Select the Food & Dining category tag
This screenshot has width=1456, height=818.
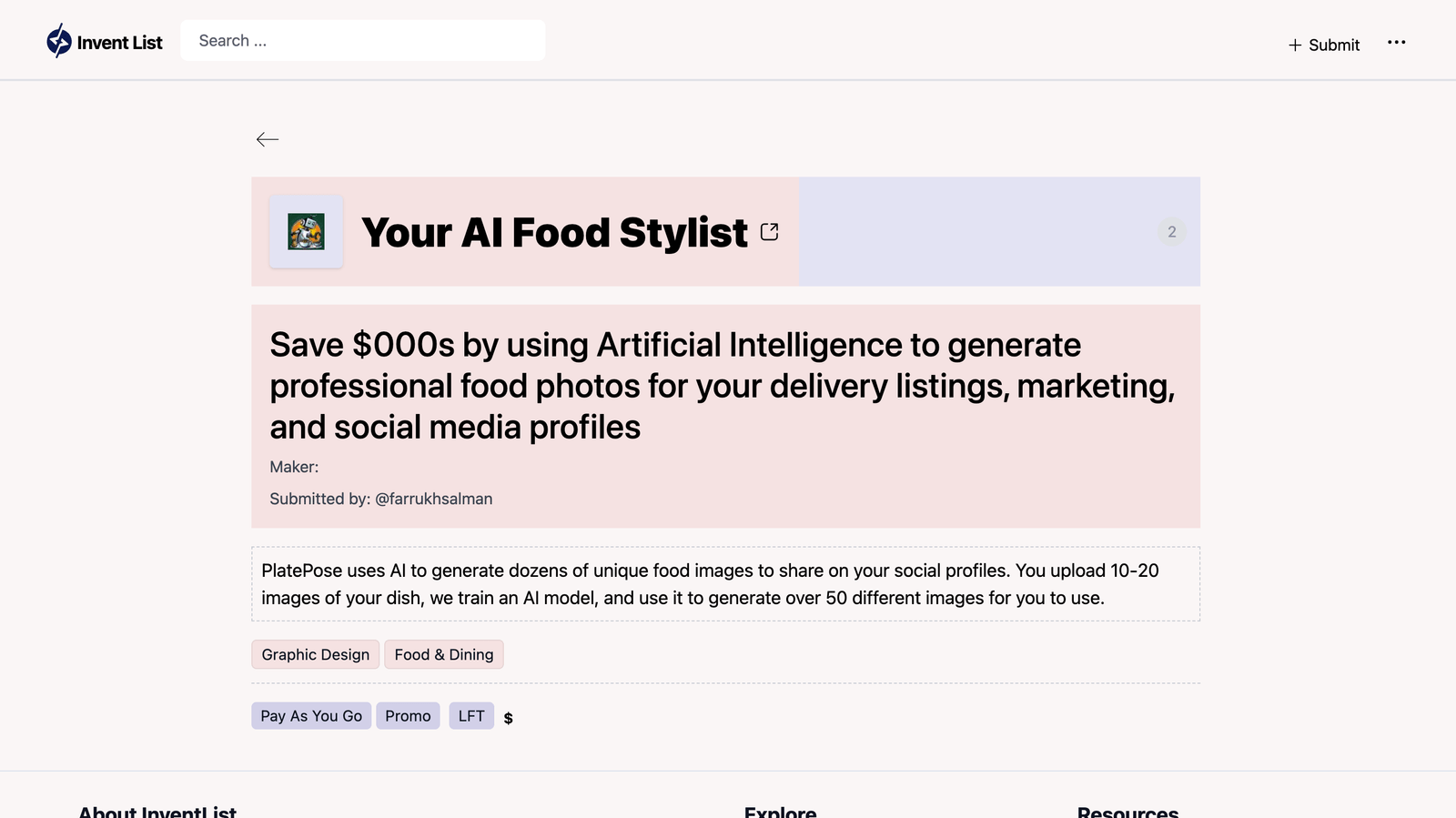pos(444,655)
